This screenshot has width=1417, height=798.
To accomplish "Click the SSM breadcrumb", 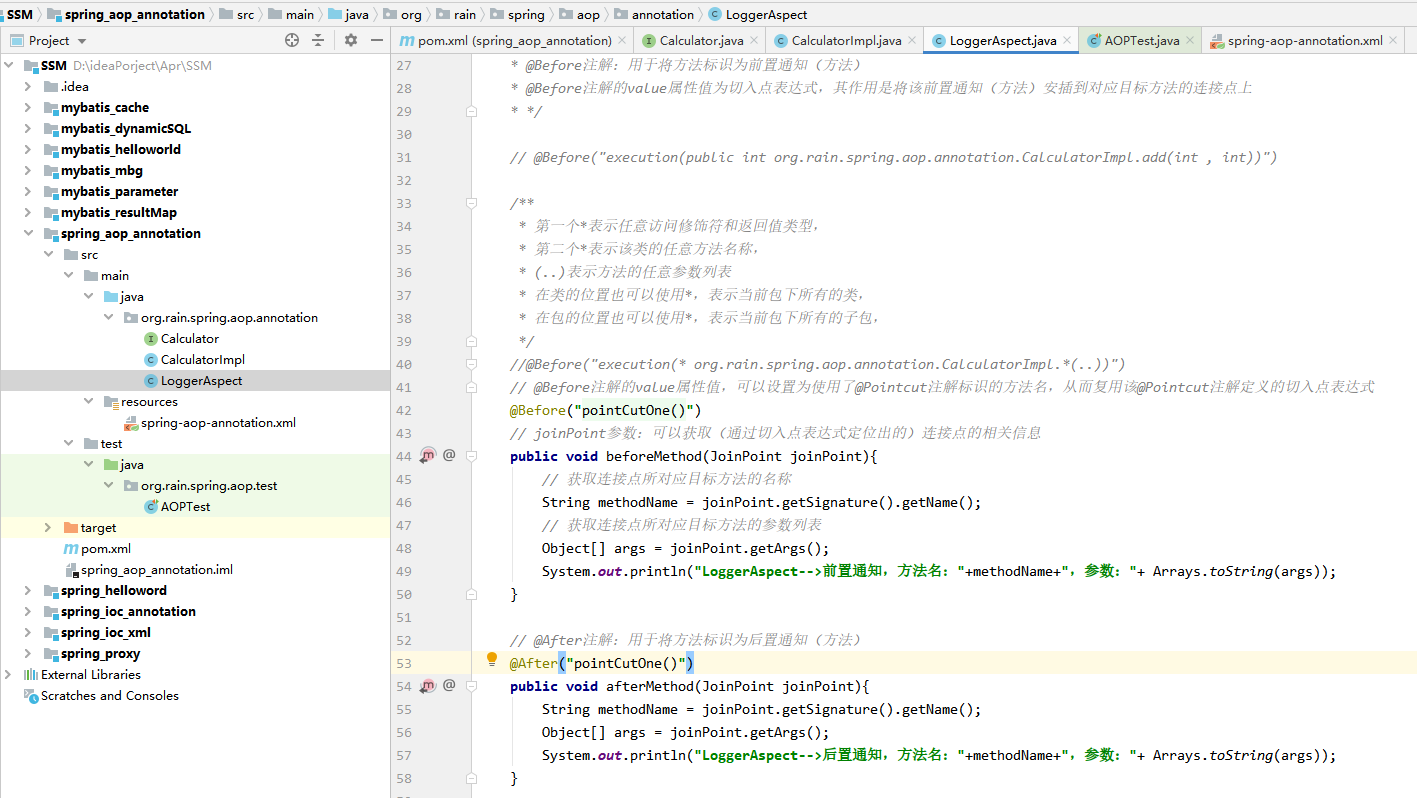I will click(x=19, y=14).
